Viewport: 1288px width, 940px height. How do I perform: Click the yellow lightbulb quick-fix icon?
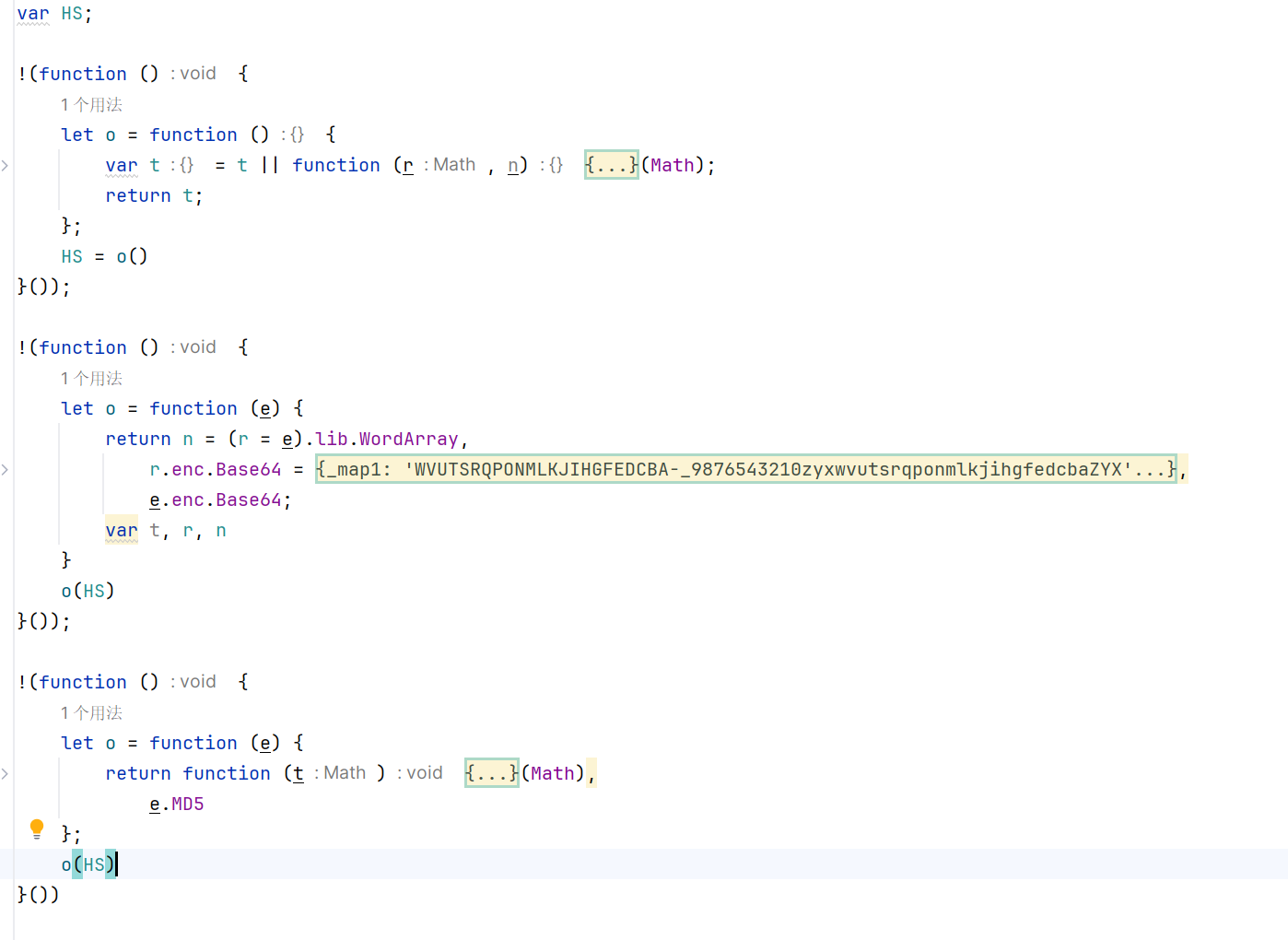tap(37, 828)
